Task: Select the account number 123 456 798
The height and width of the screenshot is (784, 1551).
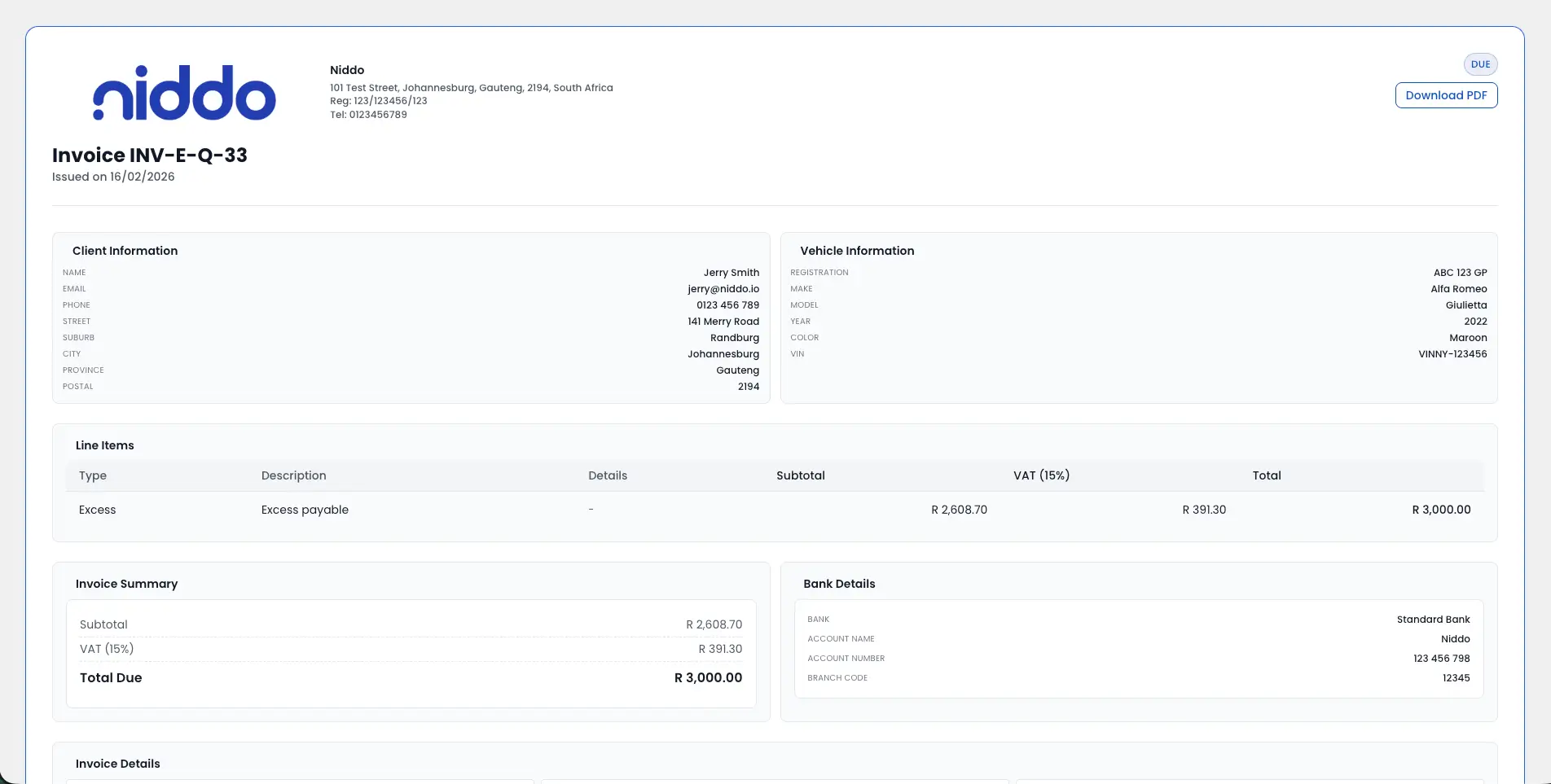Action: coord(1441,658)
